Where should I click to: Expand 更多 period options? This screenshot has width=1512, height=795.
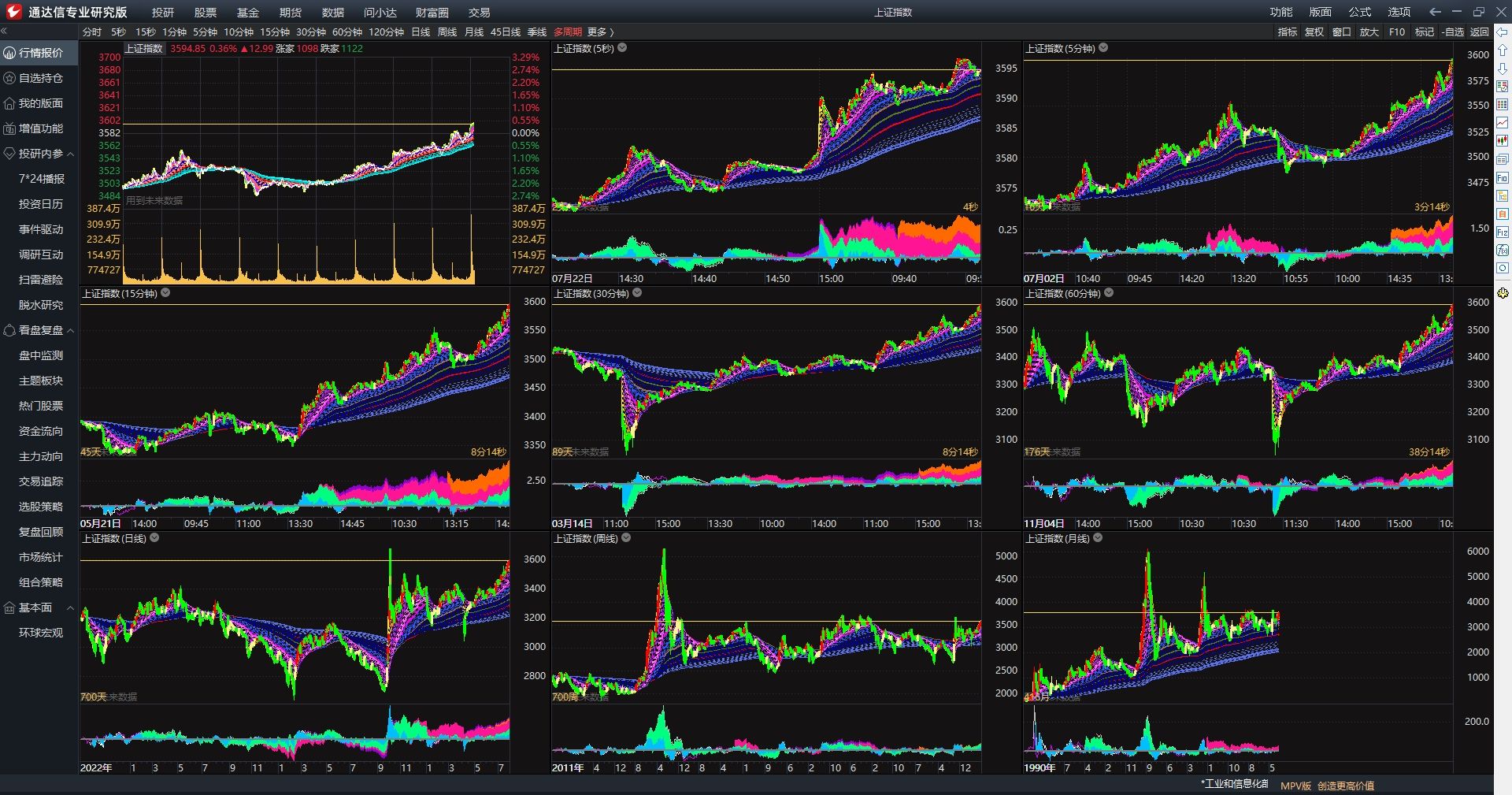click(600, 32)
